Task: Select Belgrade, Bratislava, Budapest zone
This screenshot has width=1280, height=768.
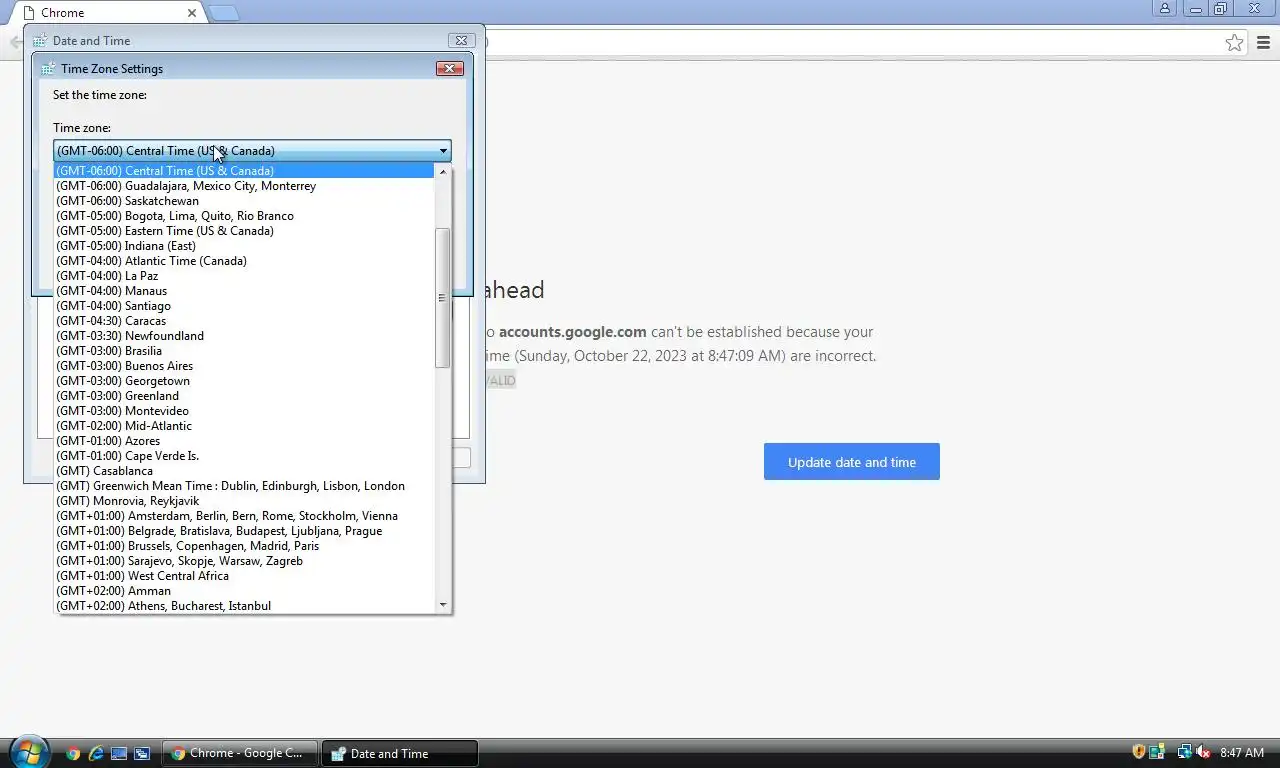Action: [x=244, y=531]
